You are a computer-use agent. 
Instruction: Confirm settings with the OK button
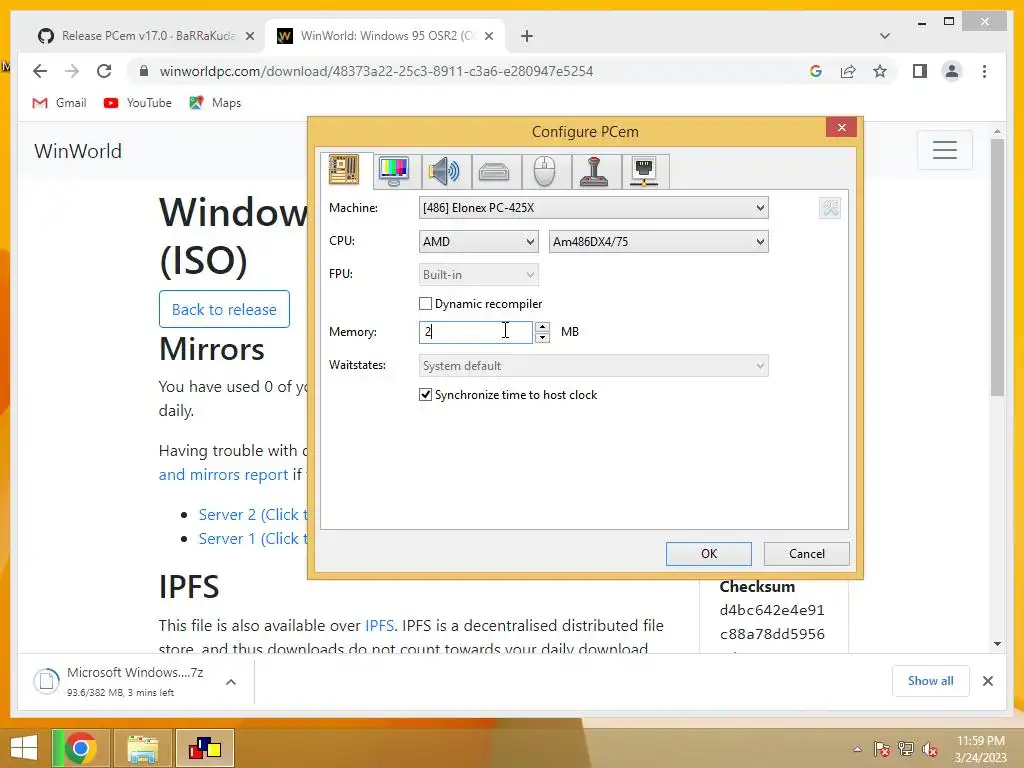[x=709, y=554]
